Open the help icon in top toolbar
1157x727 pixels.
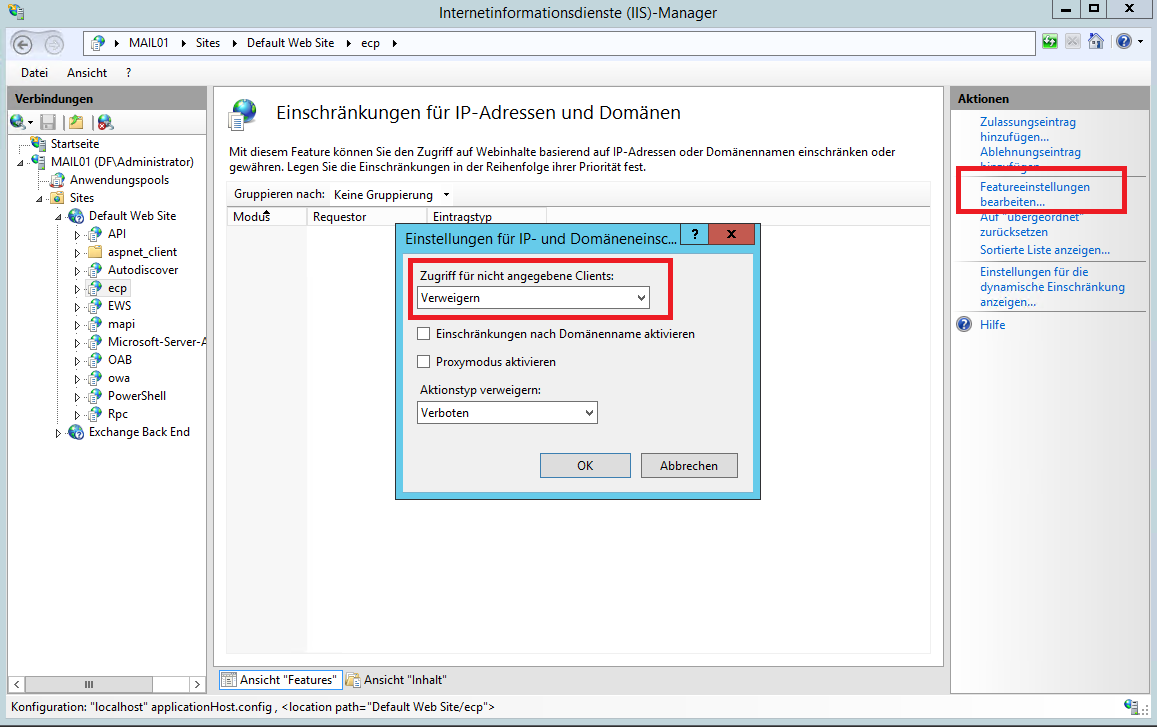point(1123,42)
